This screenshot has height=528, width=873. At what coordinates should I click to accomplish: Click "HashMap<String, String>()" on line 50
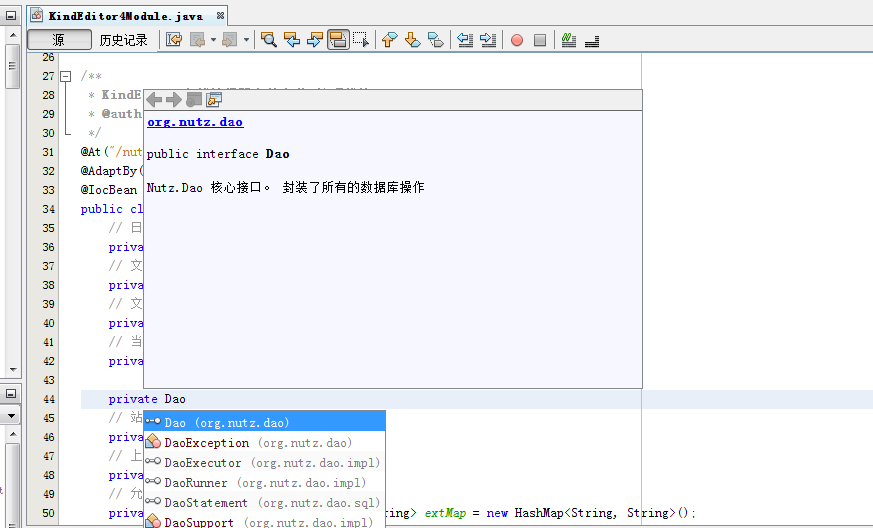point(604,513)
